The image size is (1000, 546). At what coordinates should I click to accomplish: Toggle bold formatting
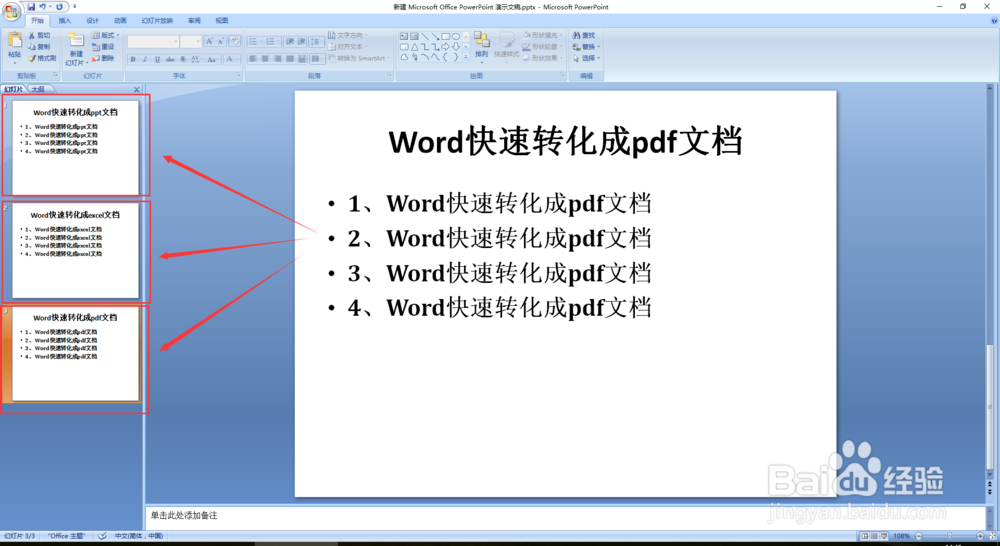(x=133, y=59)
